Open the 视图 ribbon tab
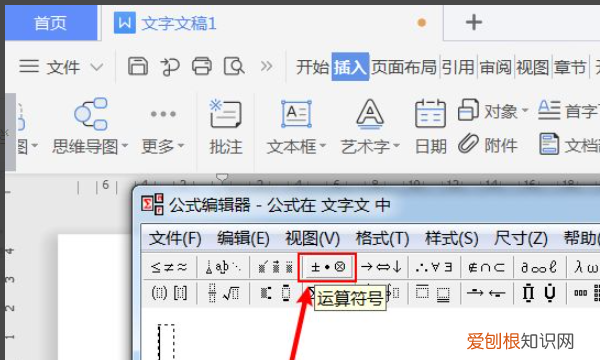The width and height of the screenshot is (600, 360). (x=533, y=67)
